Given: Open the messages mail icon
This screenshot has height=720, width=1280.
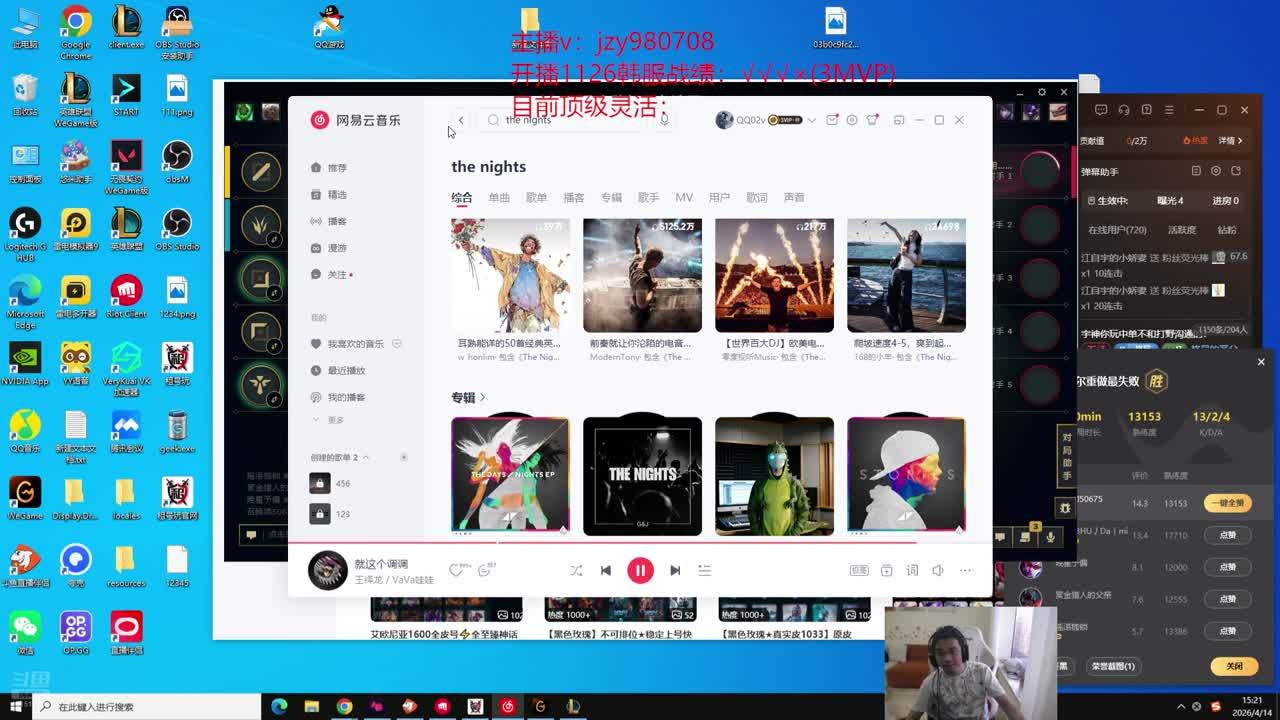Looking at the screenshot, I should [832, 120].
